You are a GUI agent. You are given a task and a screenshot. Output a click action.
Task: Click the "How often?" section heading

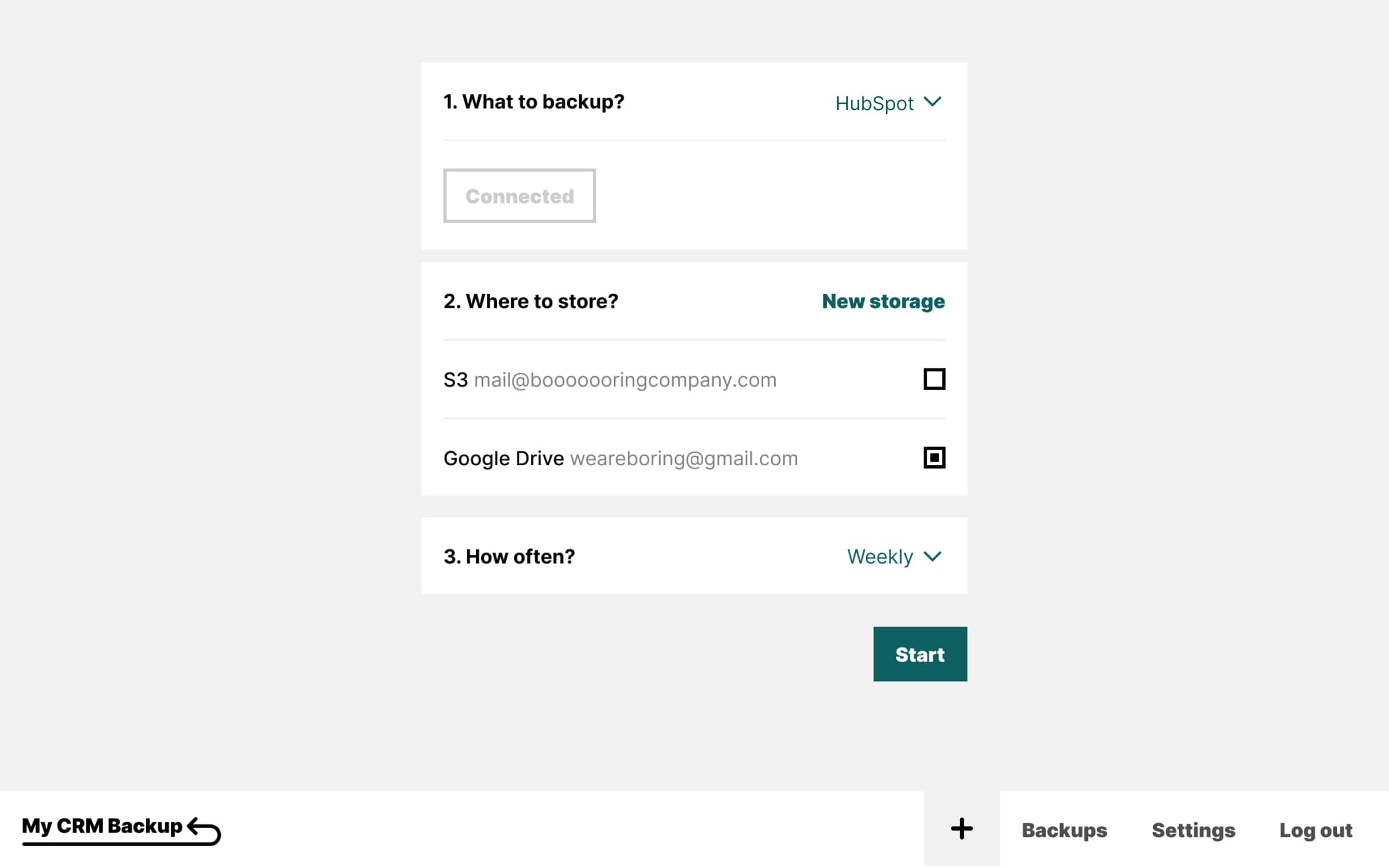(509, 556)
